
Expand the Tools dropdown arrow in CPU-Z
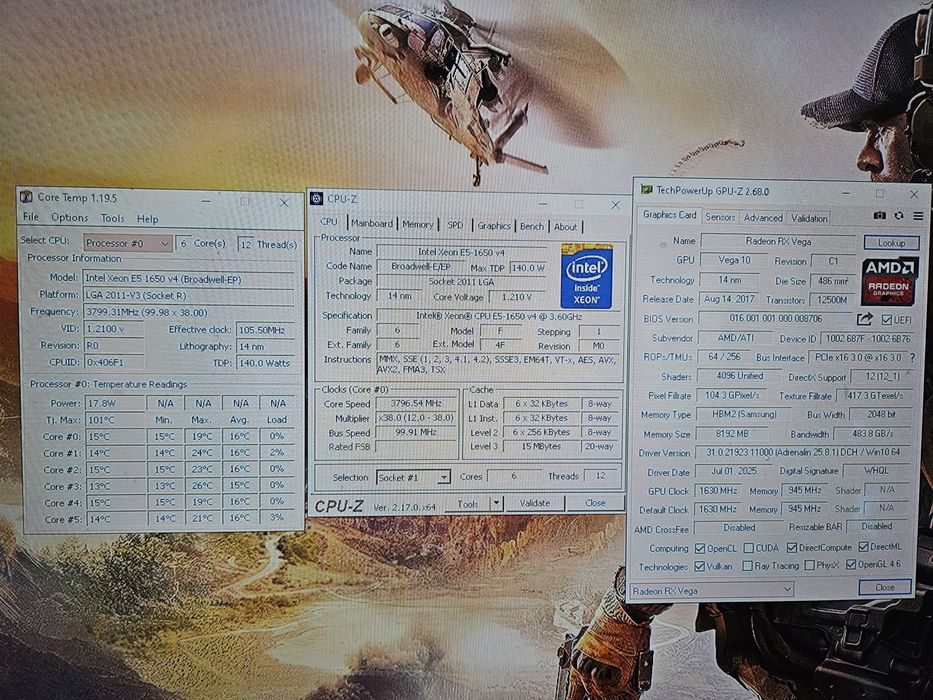tap(496, 504)
